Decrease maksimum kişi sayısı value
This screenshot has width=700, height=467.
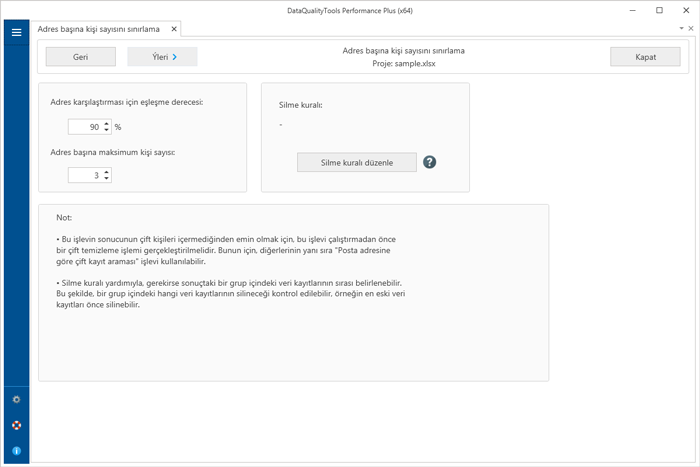click(x=107, y=178)
